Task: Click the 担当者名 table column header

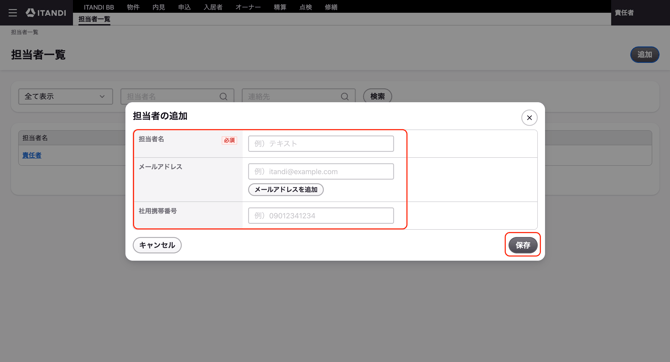Action: tap(35, 138)
